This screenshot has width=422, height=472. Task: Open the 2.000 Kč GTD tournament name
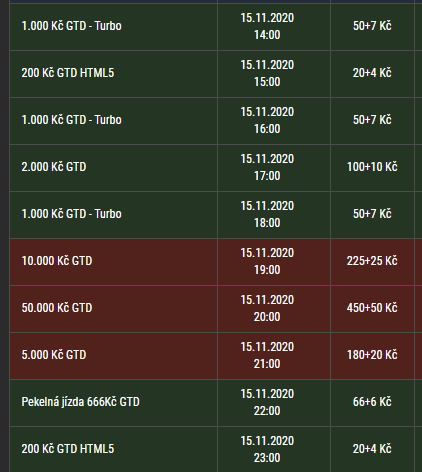tap(54, 167)
